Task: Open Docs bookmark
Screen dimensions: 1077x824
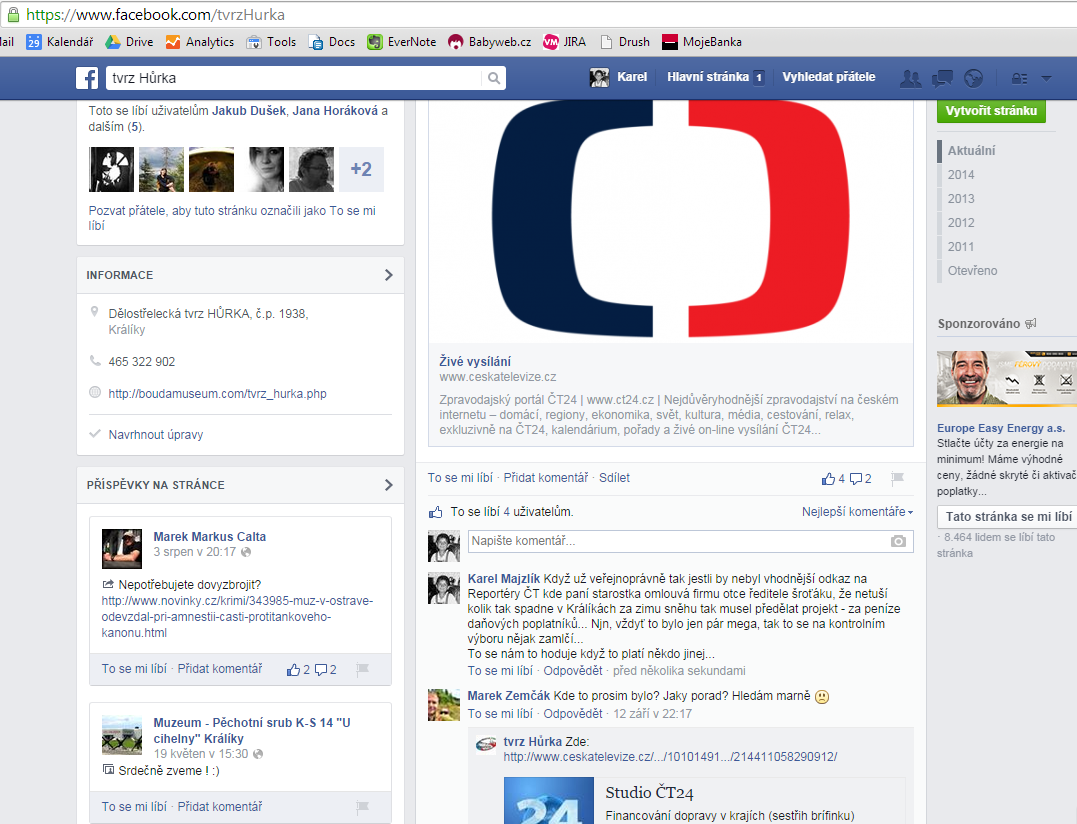Action: pyautogui.click(x=332, y=42)
